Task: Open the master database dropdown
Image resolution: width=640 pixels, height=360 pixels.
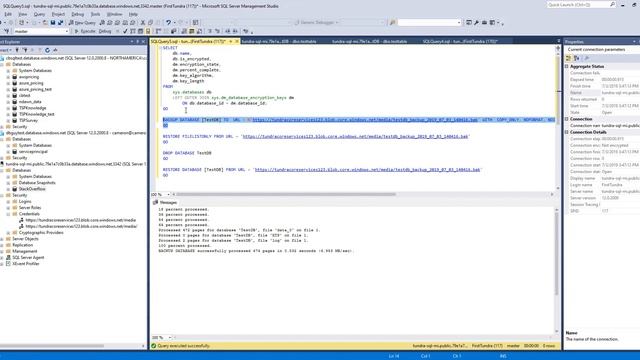Action: [67, 31]
